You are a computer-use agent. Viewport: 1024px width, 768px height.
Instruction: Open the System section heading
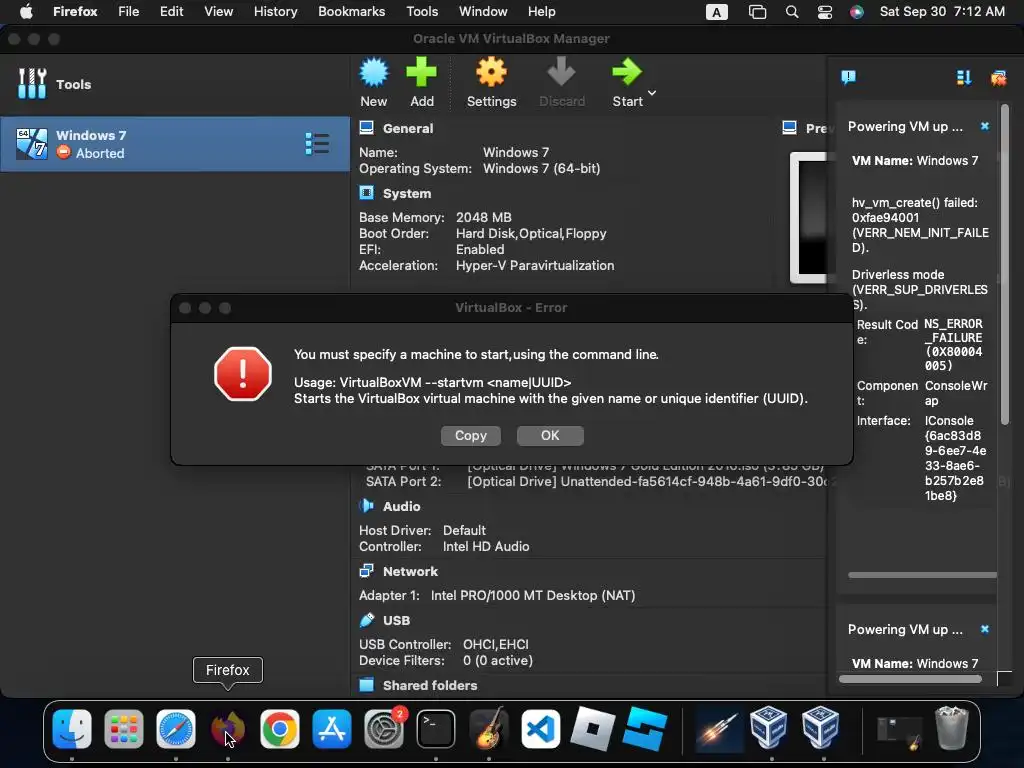[x=407, y=193]
